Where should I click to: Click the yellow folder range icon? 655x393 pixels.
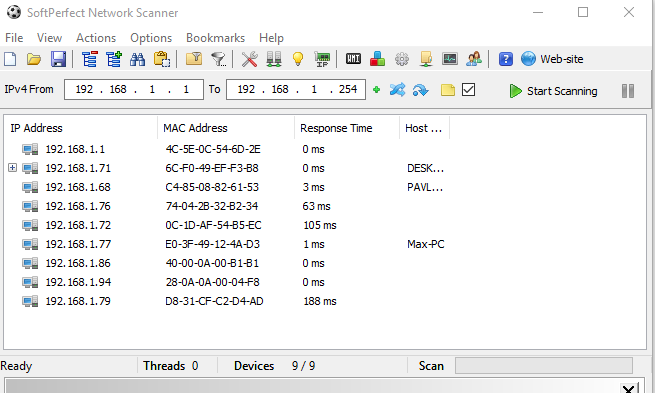coord(447,90)
